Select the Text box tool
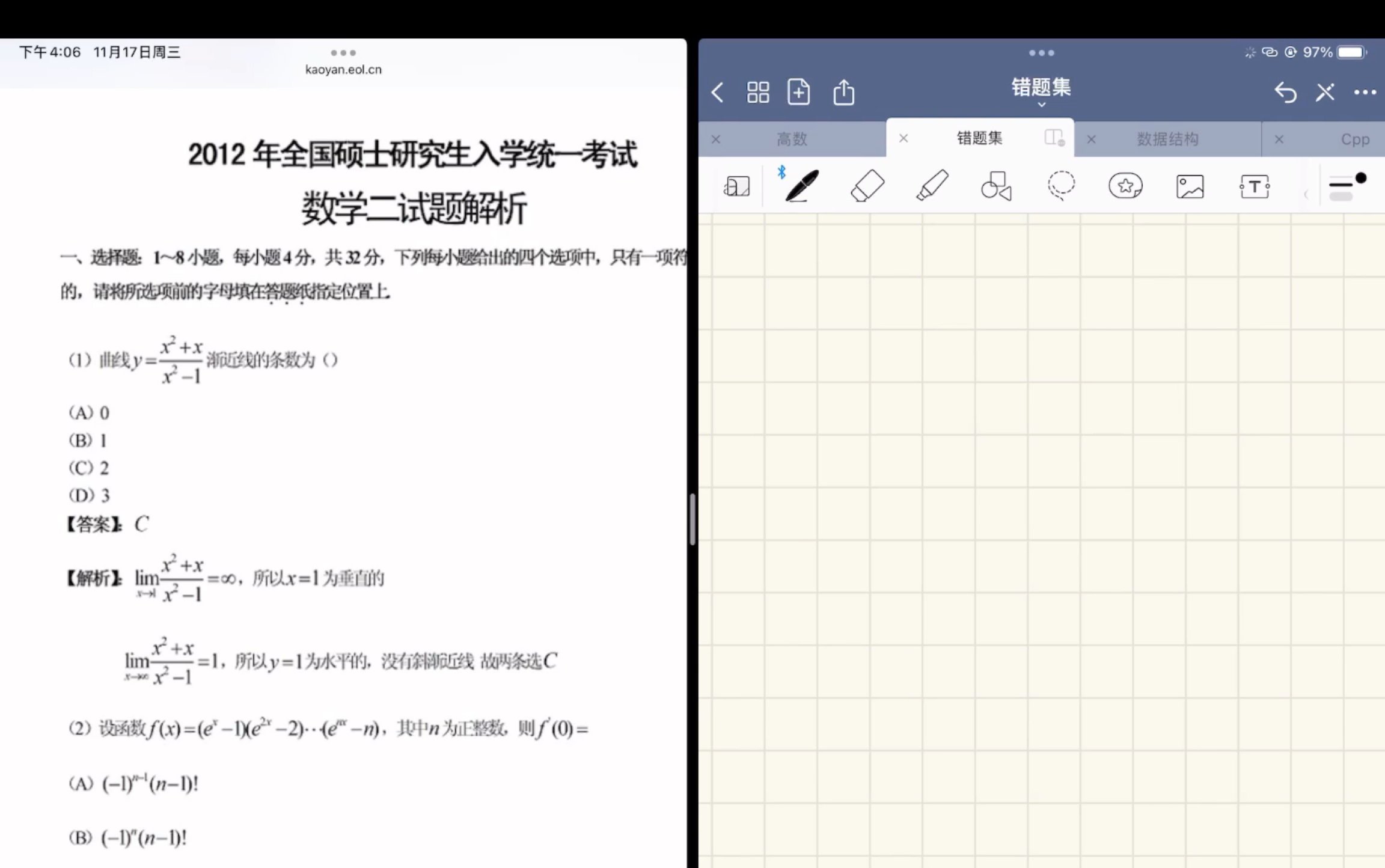The width and height of the screenshot is (1385, 868). click(x=1255, y=186)
